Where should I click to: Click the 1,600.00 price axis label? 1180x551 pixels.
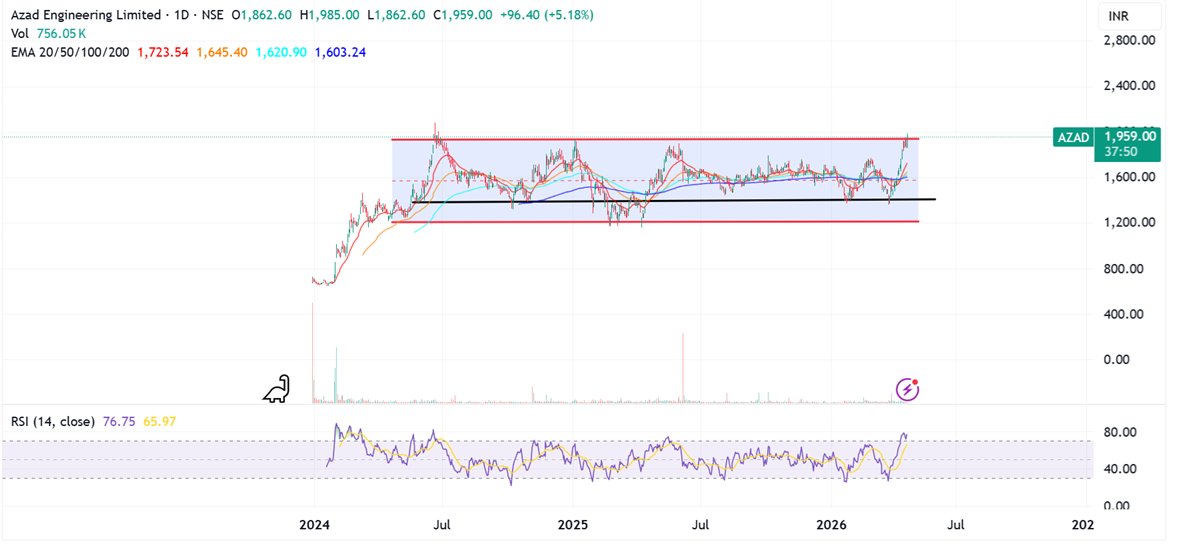[x=1130, y=177]
